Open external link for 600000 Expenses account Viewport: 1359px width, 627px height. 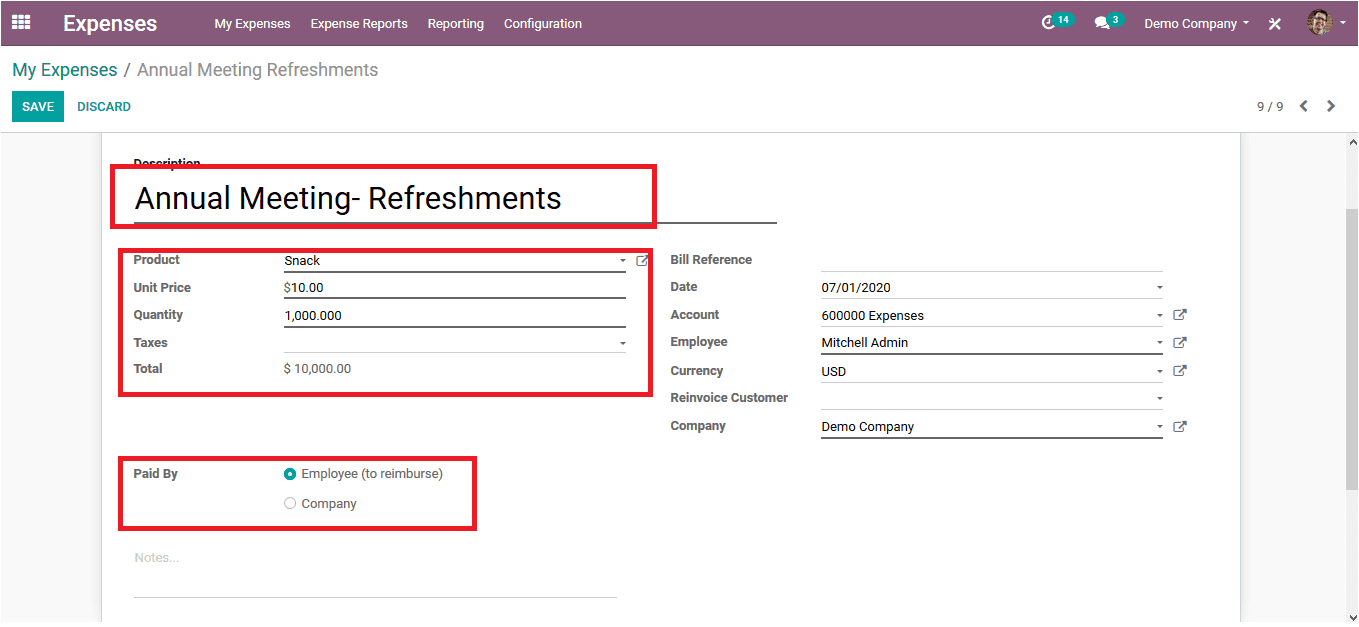point(1180,315)
